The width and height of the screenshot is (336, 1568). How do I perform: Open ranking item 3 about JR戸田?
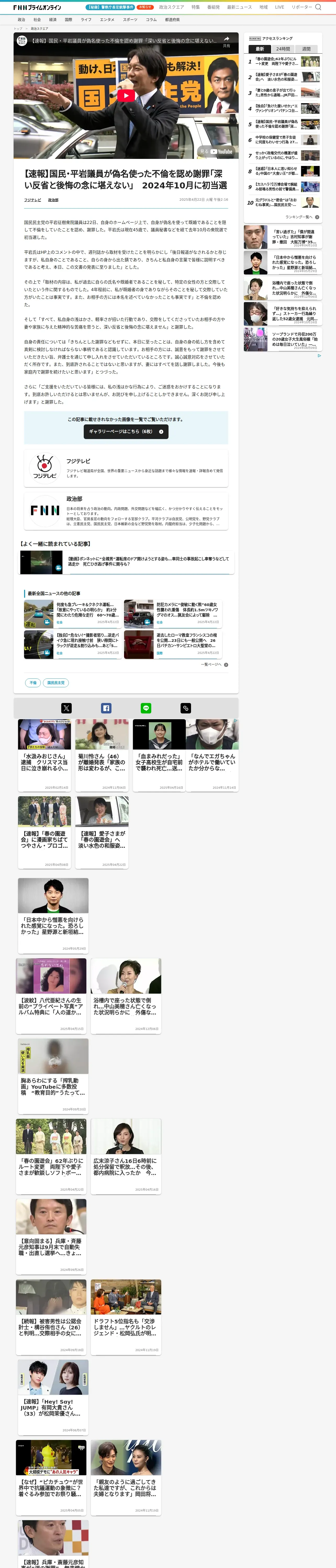coord(283,93)
